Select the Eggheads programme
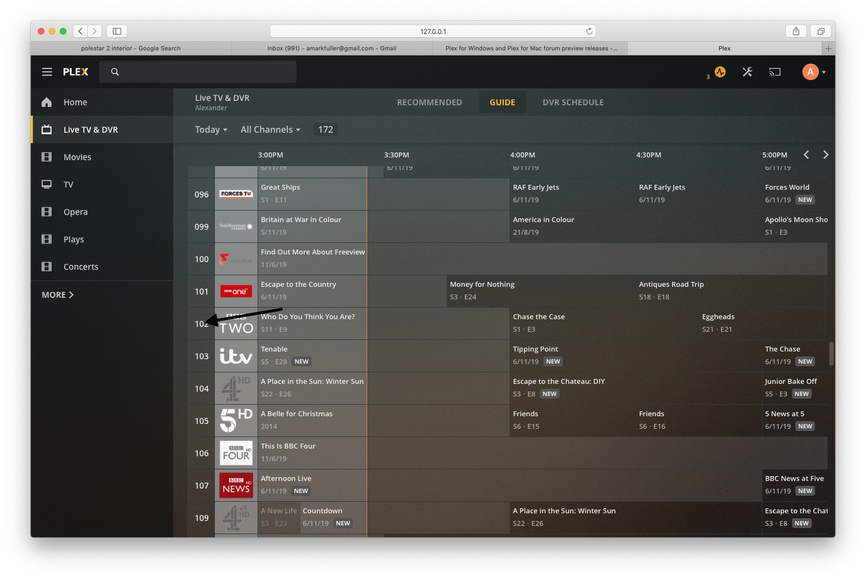This screenshot has width=866, height=578. 763,324
